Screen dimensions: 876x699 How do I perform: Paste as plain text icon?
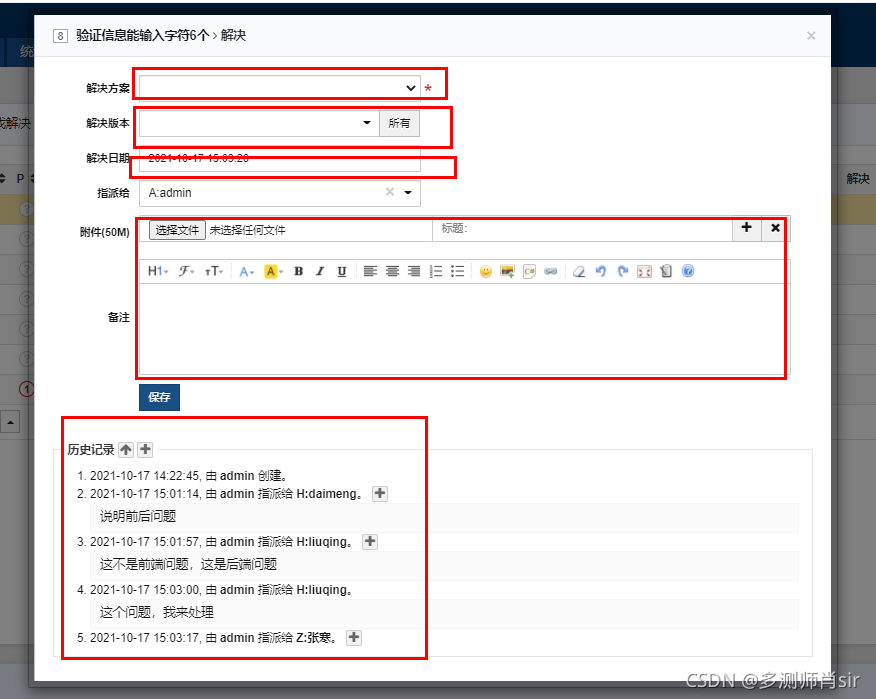(x=666, y=272)
